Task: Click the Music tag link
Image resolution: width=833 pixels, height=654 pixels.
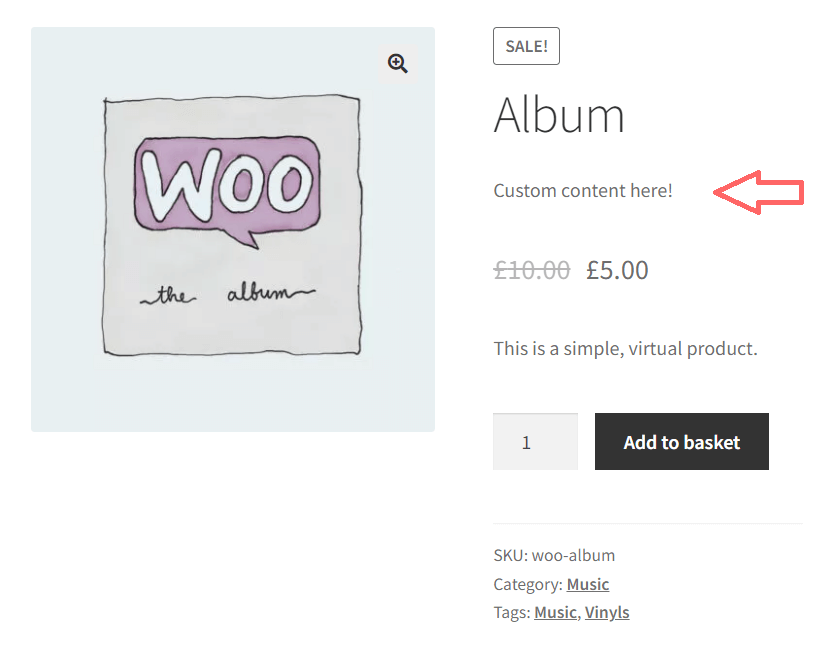Action: (x=555, y=612)
